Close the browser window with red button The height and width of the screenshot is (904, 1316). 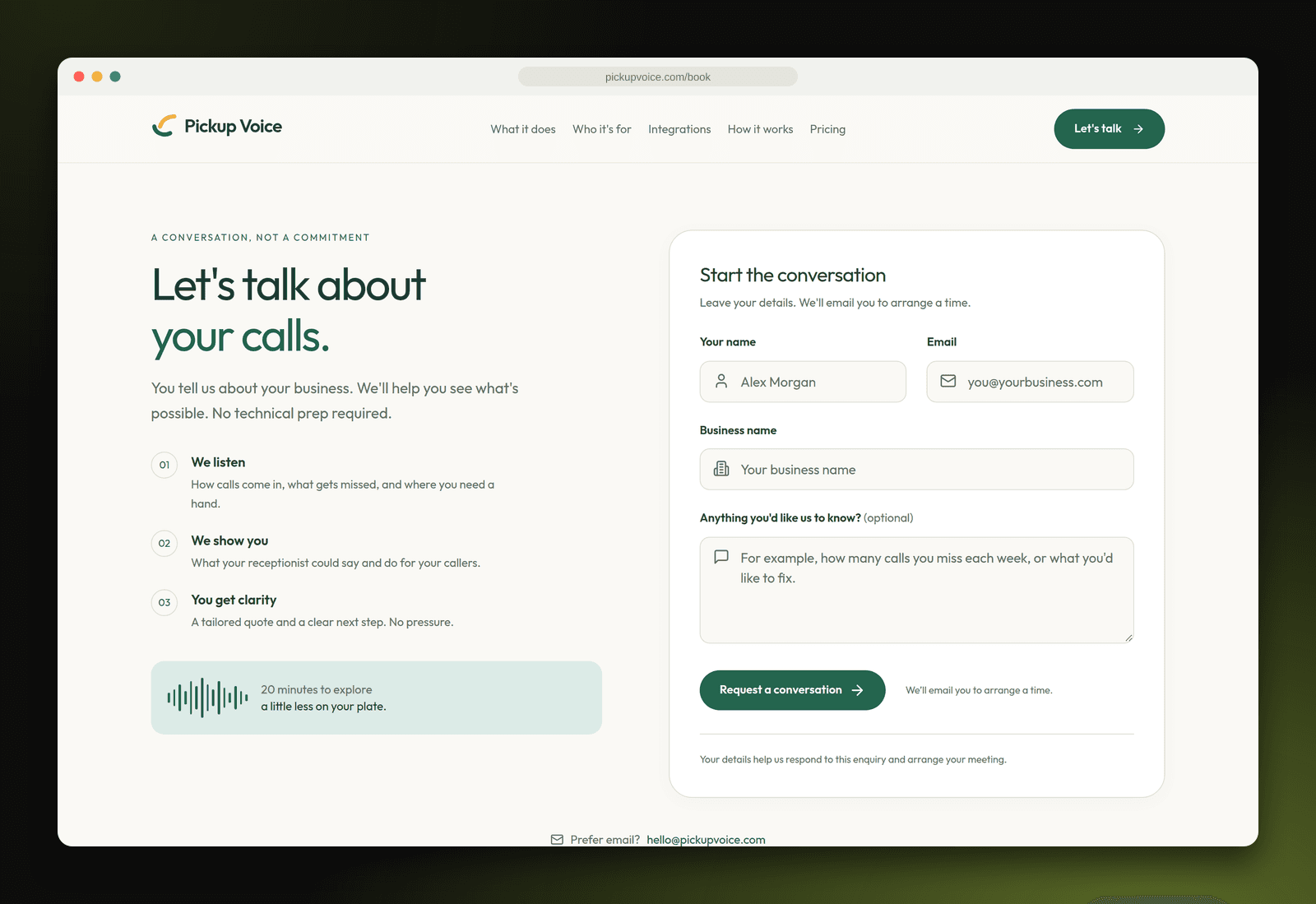(79, 76)
